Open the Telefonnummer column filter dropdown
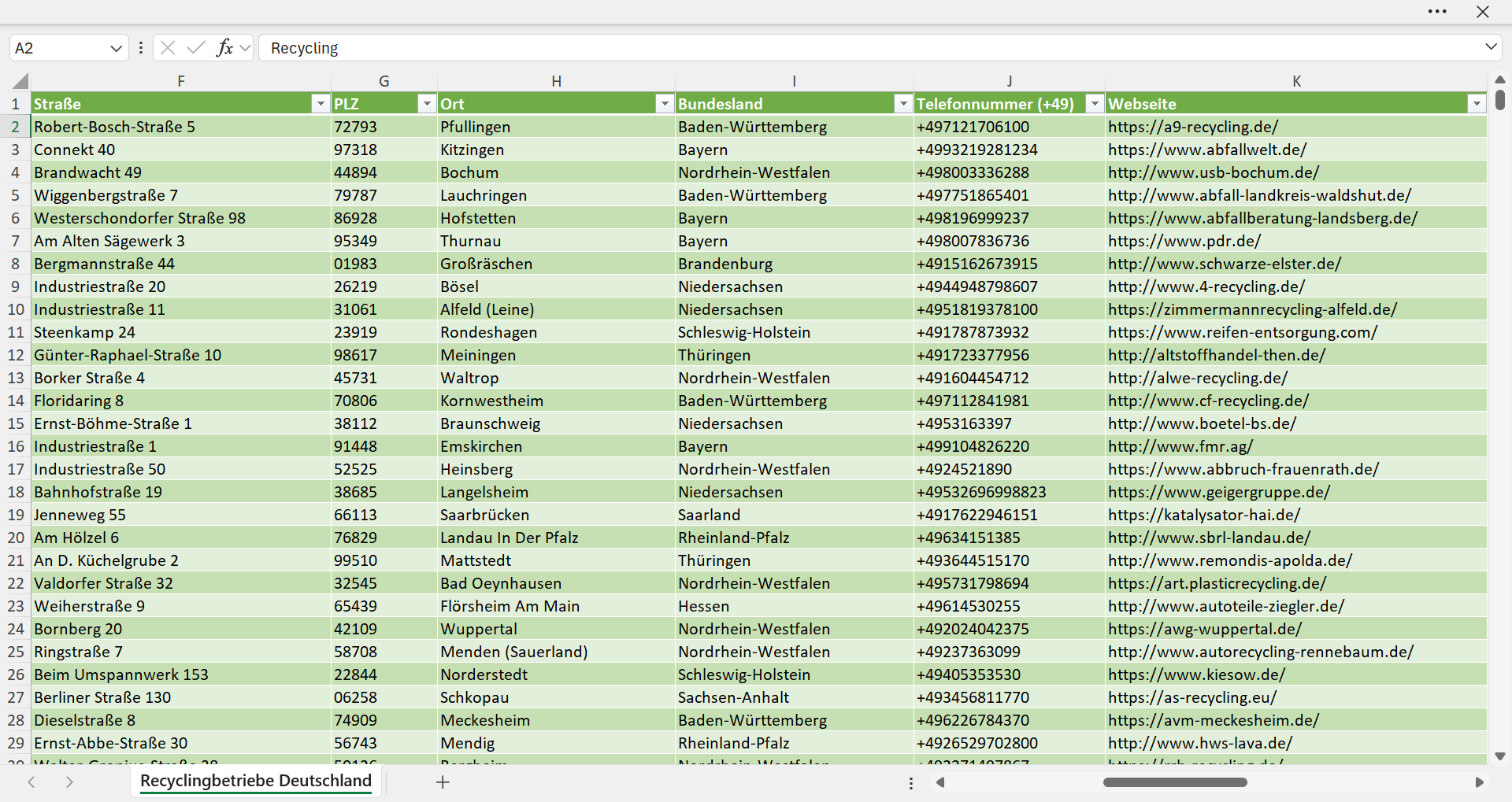This screenshot has height=802, width=1512. pyautogui.click(x=1095, y=104)
